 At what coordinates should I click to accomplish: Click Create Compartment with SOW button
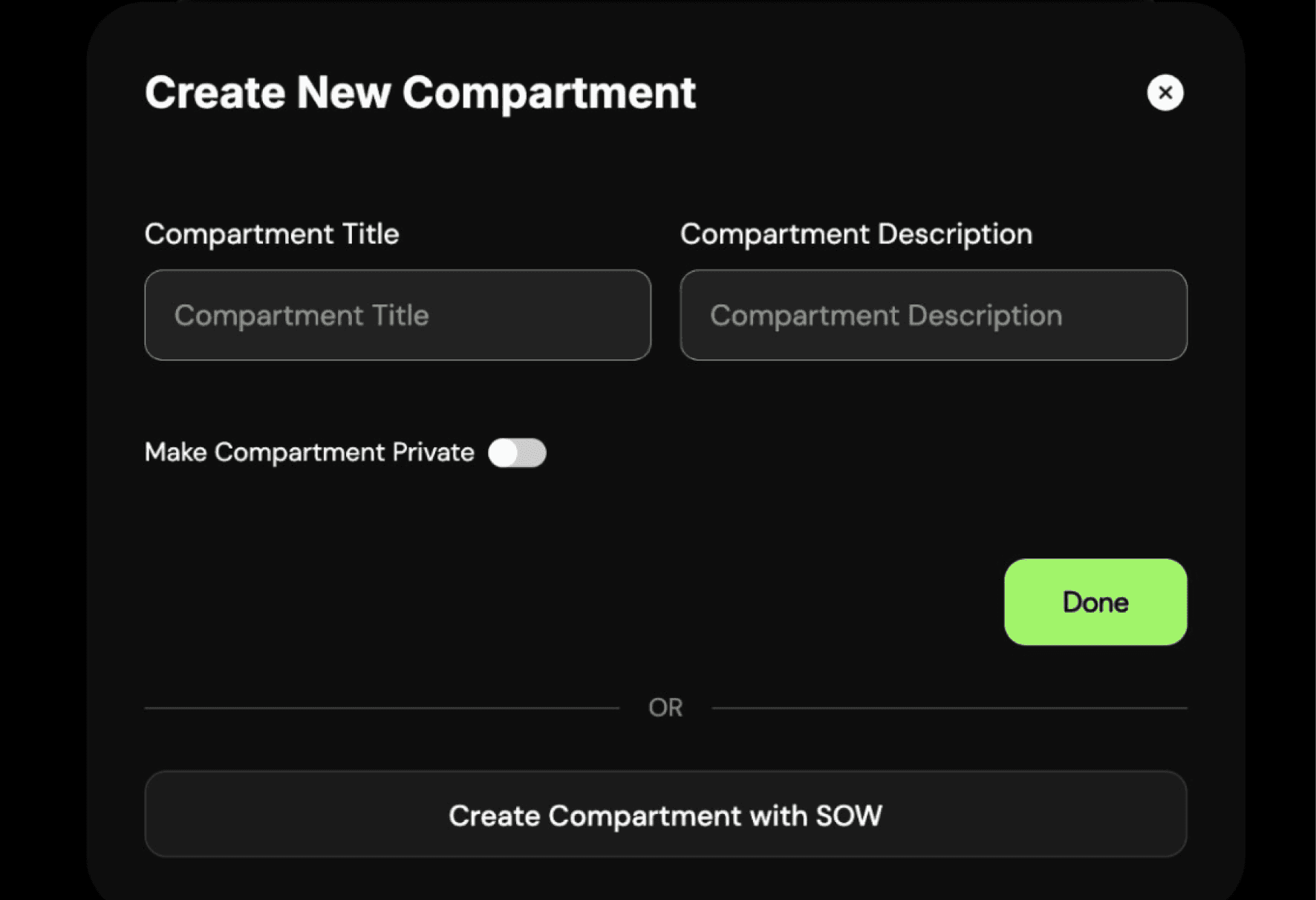tap(665, 815)
